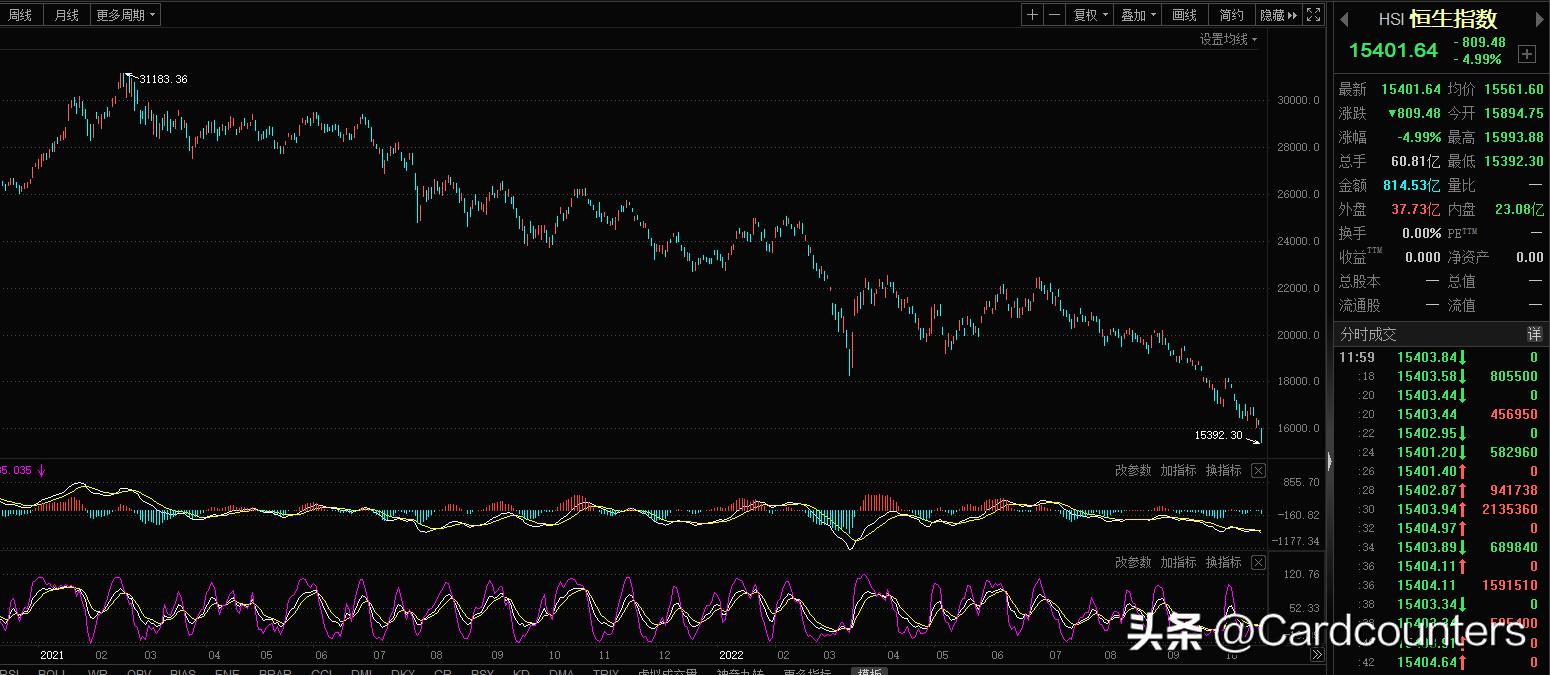Image resolution: width=1550 pixels, height=675 pixels.
Task: Click the double-arrow icon at chart bottom-right
Action: 1317,655
